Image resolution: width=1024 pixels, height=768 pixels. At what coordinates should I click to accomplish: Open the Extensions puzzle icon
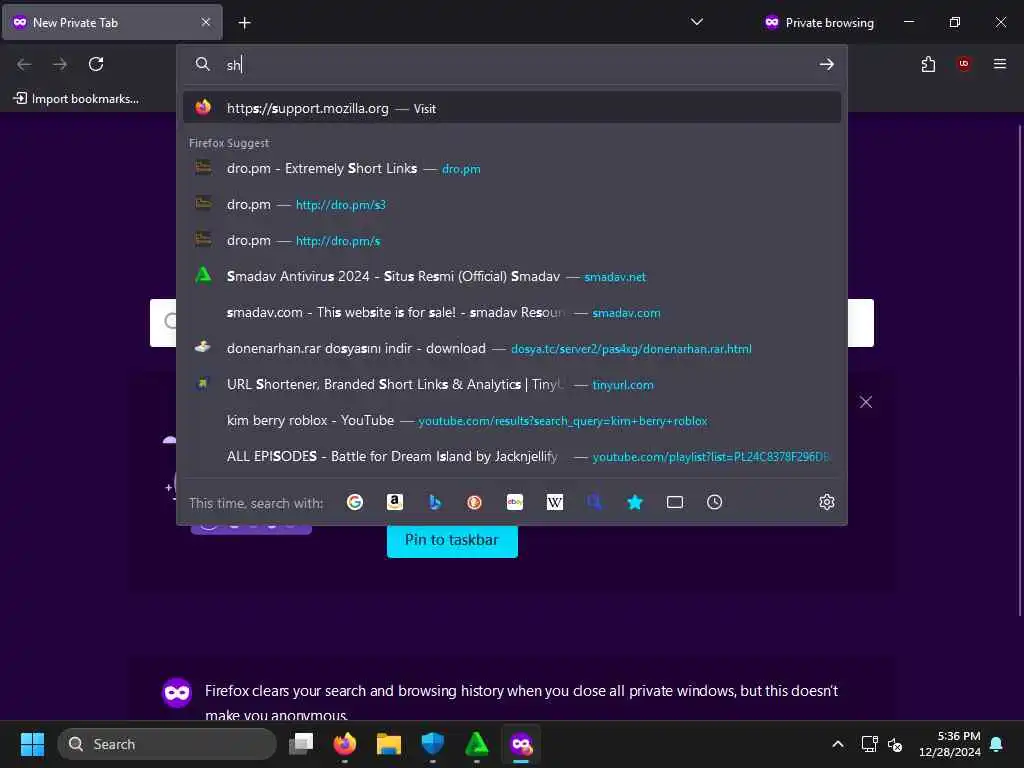(928, 64)
